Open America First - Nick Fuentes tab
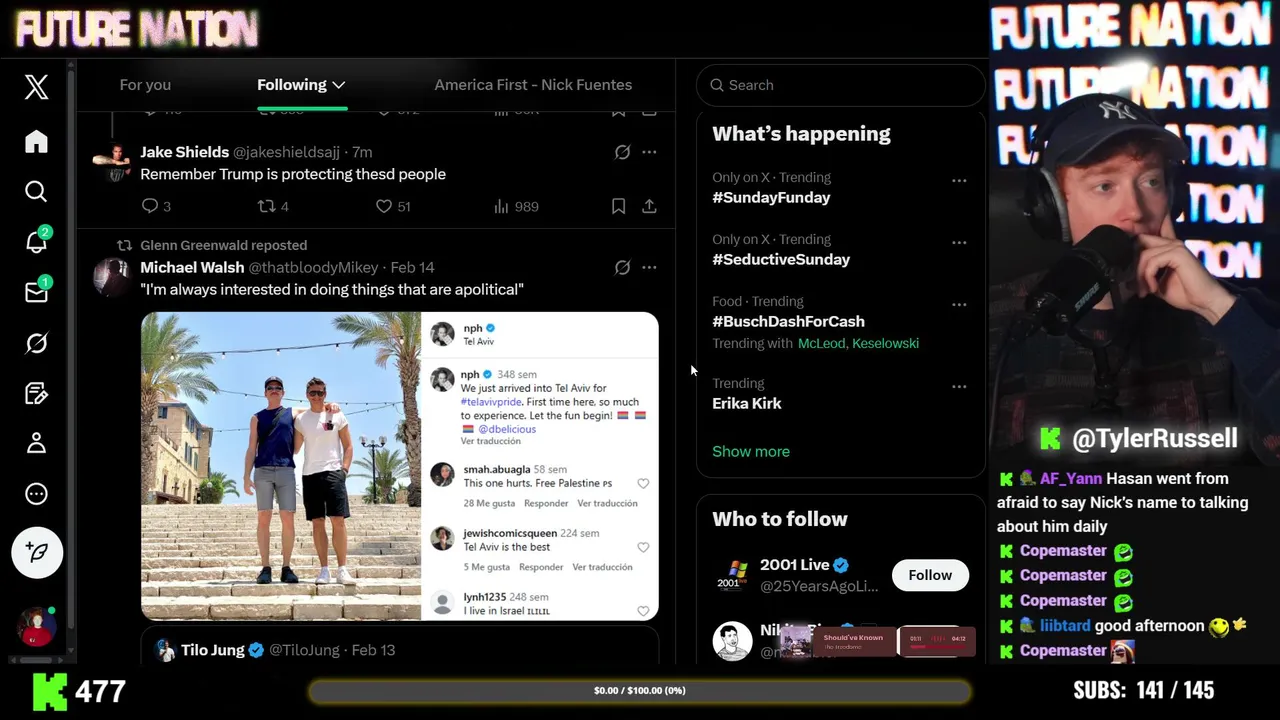 click(533, 85)
